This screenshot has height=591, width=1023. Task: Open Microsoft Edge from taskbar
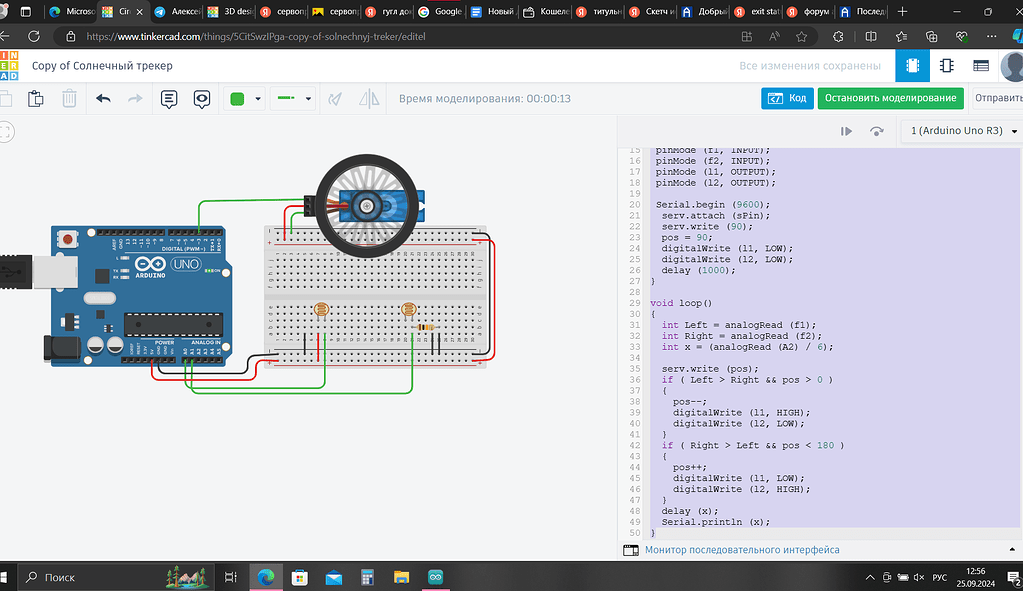pyautogui.click(x=266, y=577)
